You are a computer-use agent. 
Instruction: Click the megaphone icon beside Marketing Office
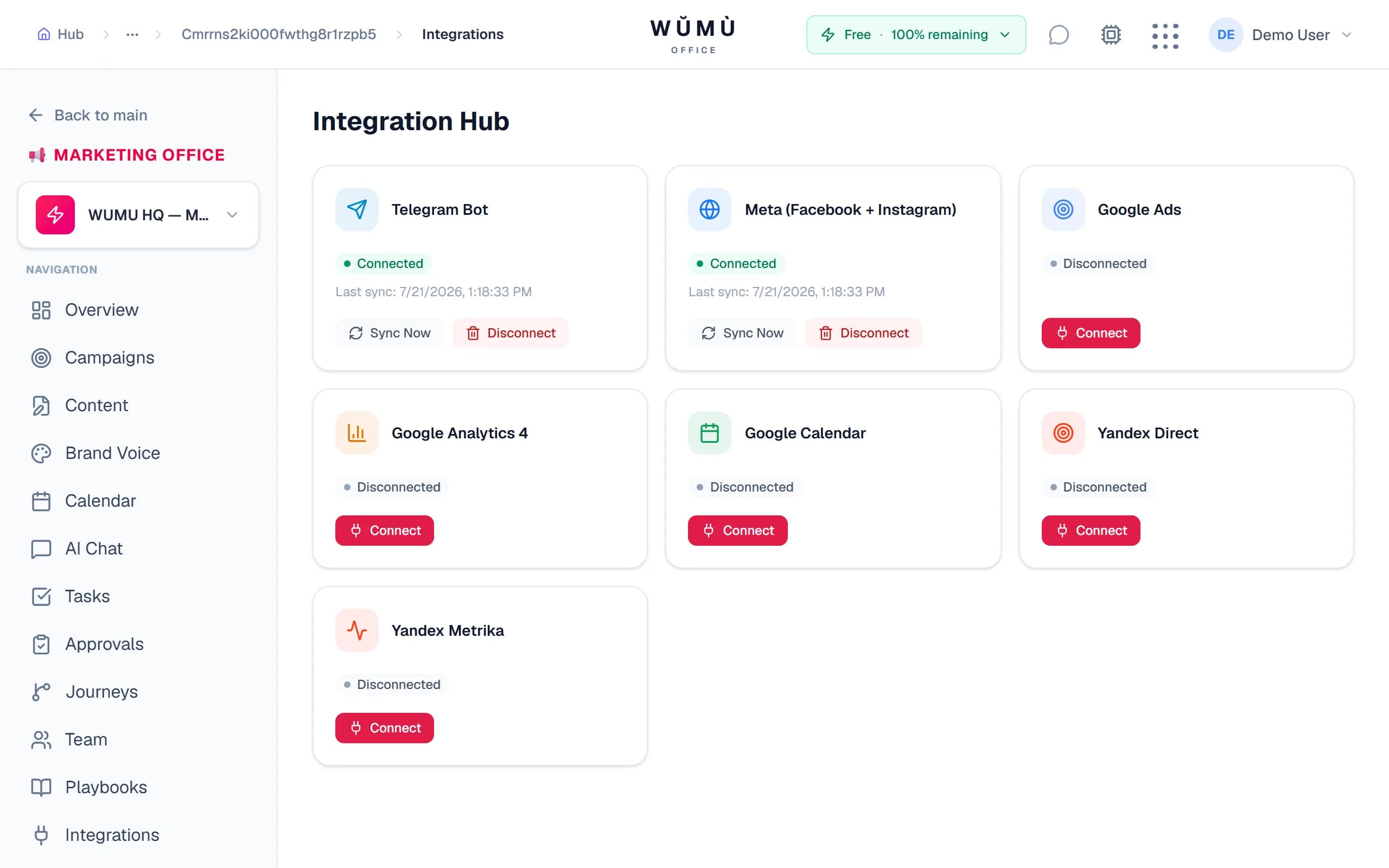pyautogui.click(x=37, y=155)
